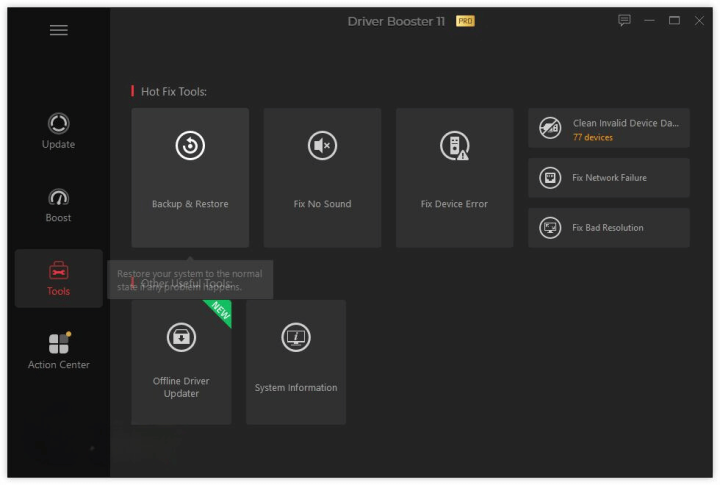Viewport: 720px width, 485px height.
Task: Select the Tools label in sidebar
Action: (x=58, y=291)
